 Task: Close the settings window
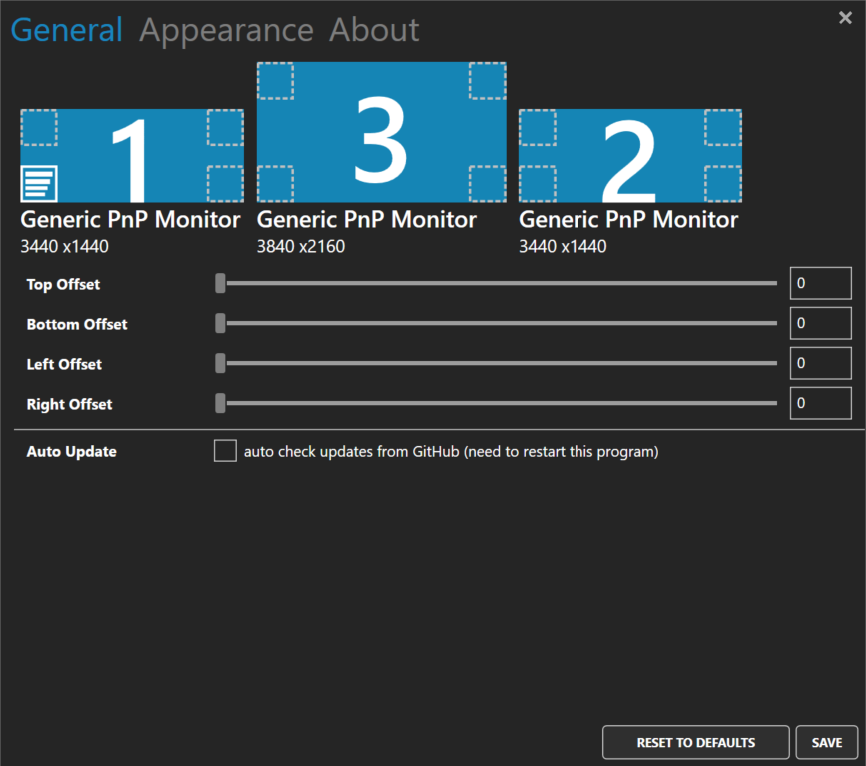click(x=845, y=18)
